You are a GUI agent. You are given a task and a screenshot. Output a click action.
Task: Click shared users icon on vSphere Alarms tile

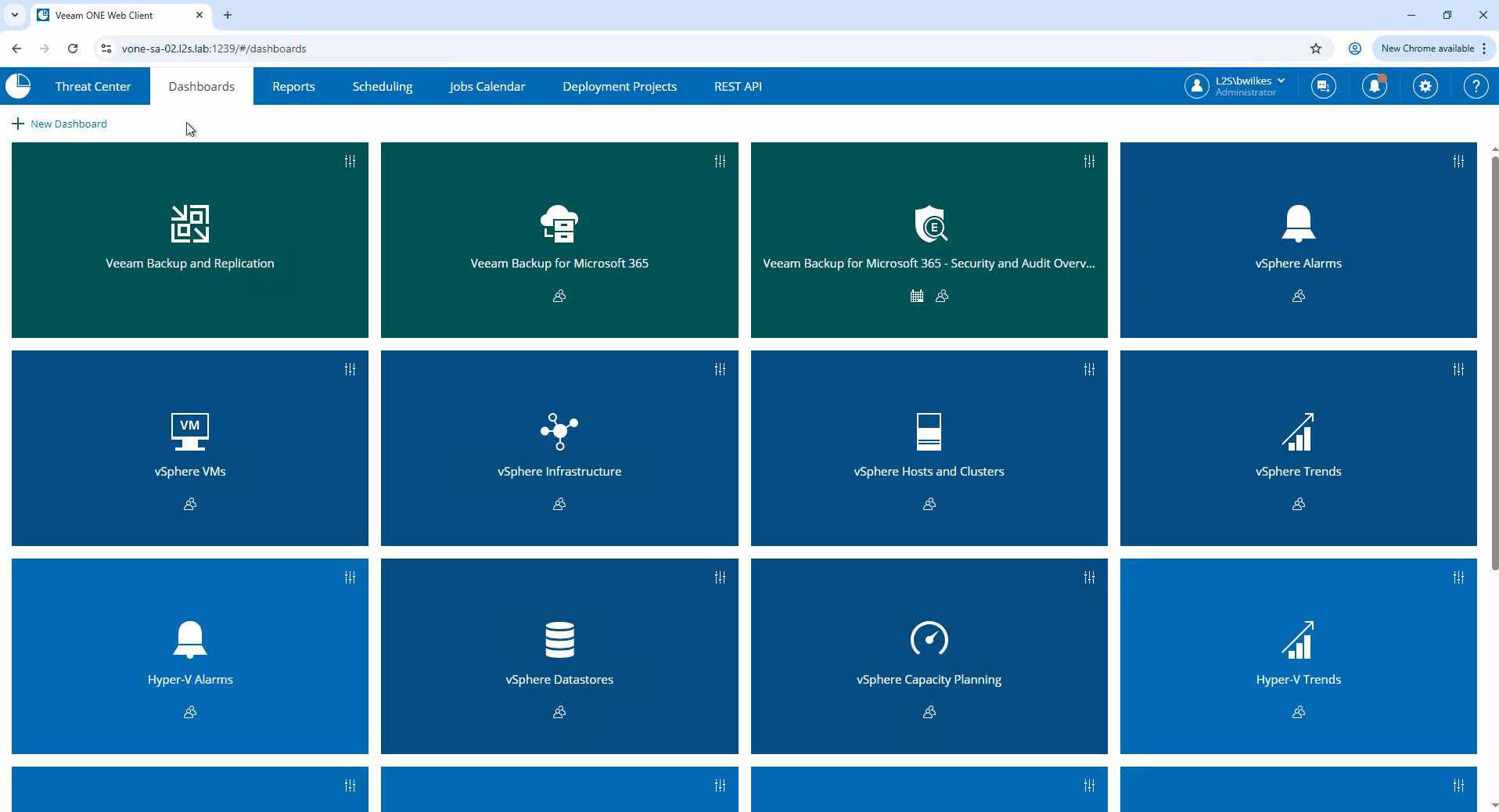pos(1299,296)
